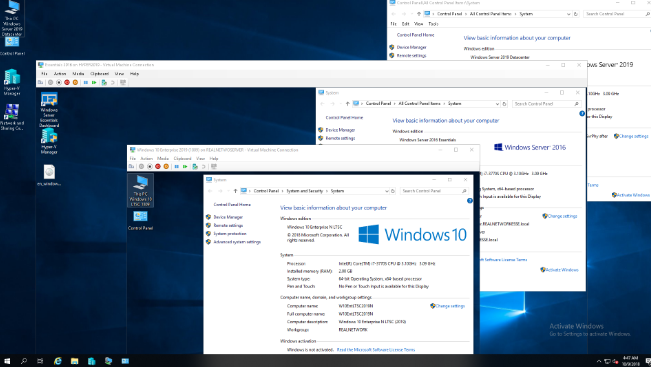Viewport: 651px width, 367px height.
Task: Open Device Manager in Windows 10 System window
Action: (x=228, y=217)
